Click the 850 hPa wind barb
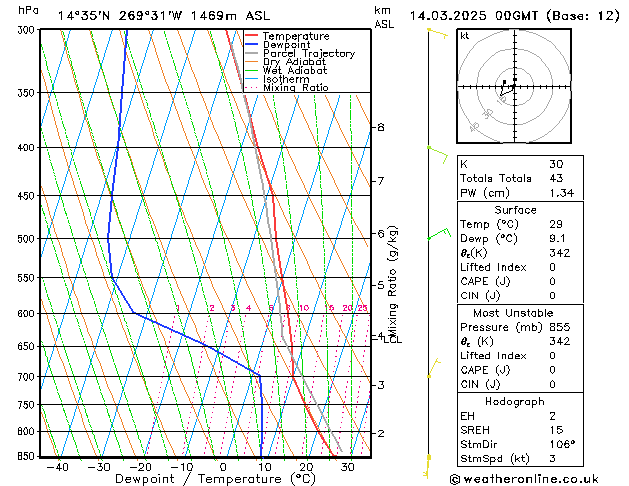Viewport: 629px width, 486px height. (427, 466)
